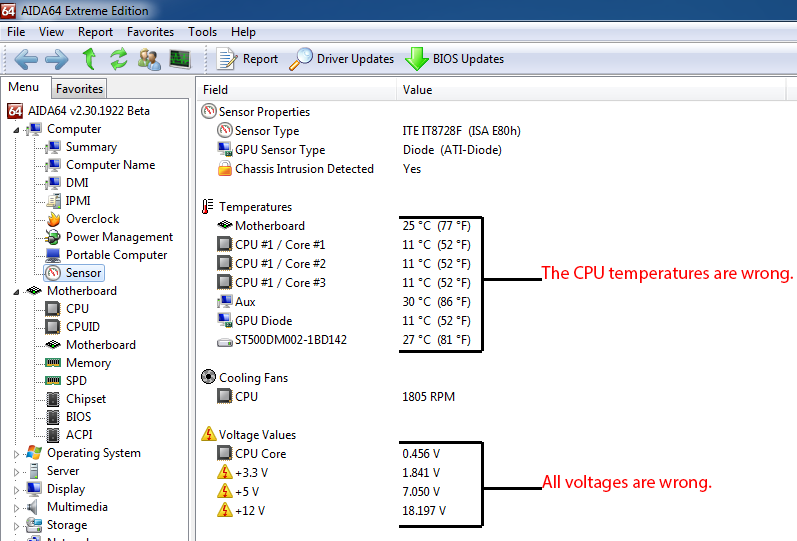Viewport: 797px width, 541px height.
Task: Expand the Multimedia node
Action: click(16, 508)
